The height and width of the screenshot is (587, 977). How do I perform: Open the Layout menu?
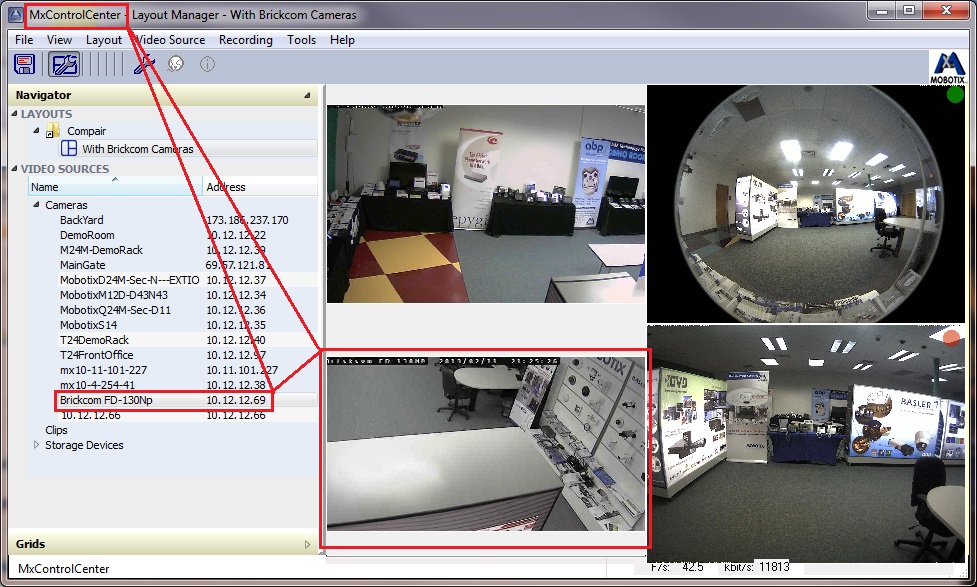103,40
